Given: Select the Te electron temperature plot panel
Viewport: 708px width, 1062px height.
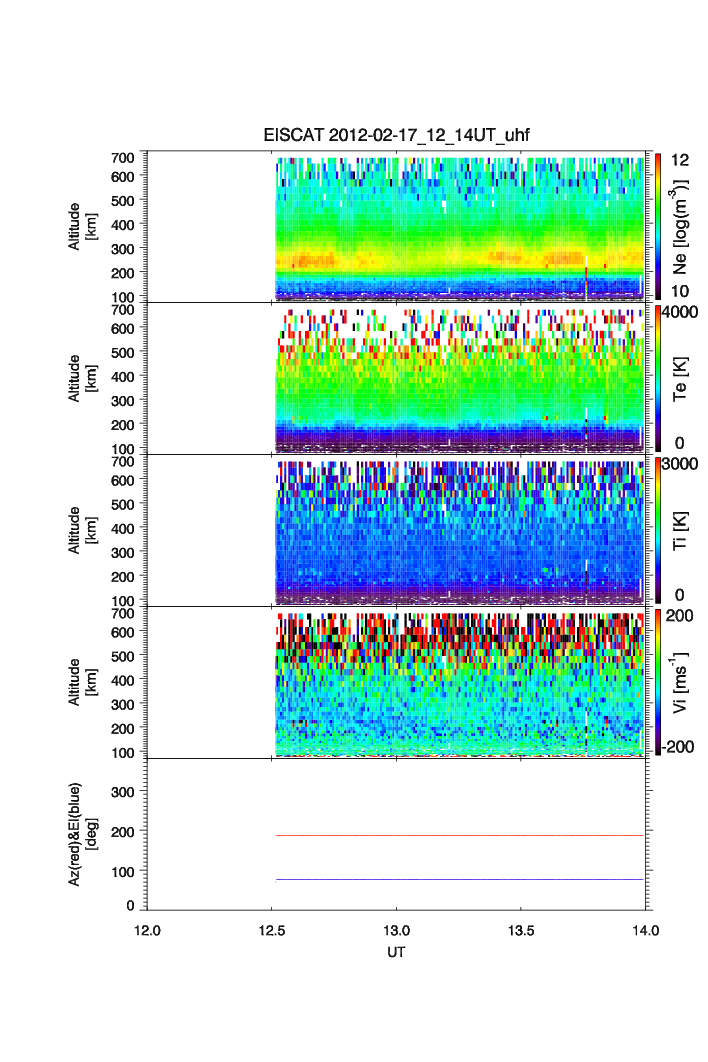Looking at the screenshot, I should tap(460, 380).
